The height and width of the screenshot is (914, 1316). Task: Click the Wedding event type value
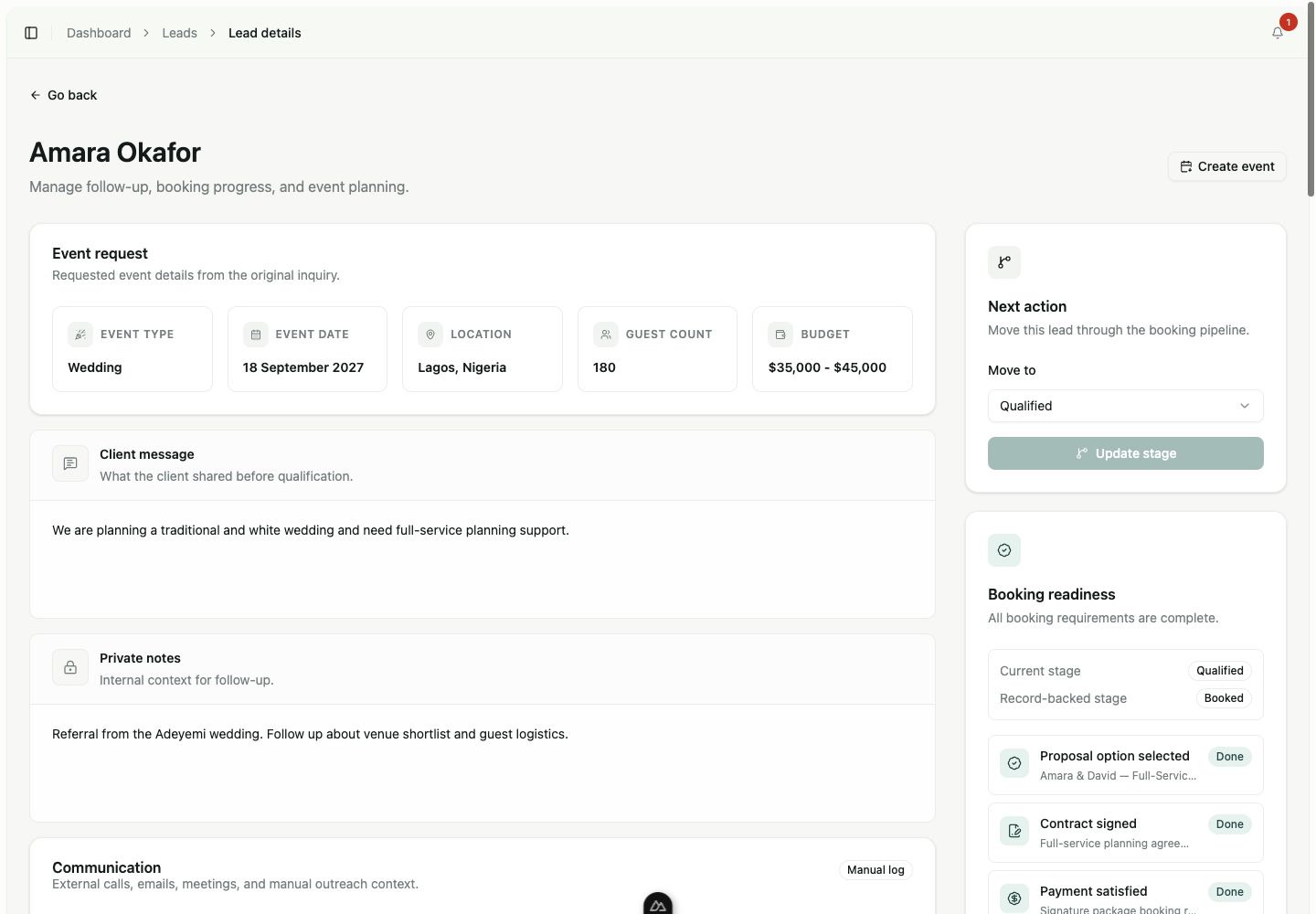point(95,367)
